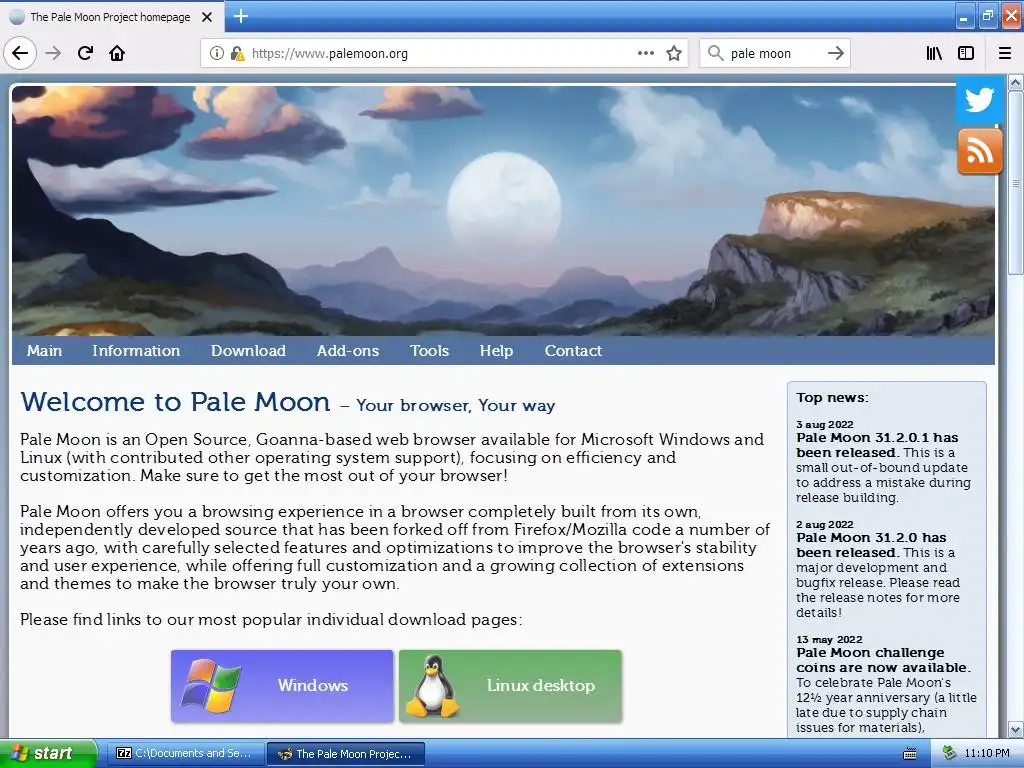Open page actions three-dot menu

pos(645,53)
